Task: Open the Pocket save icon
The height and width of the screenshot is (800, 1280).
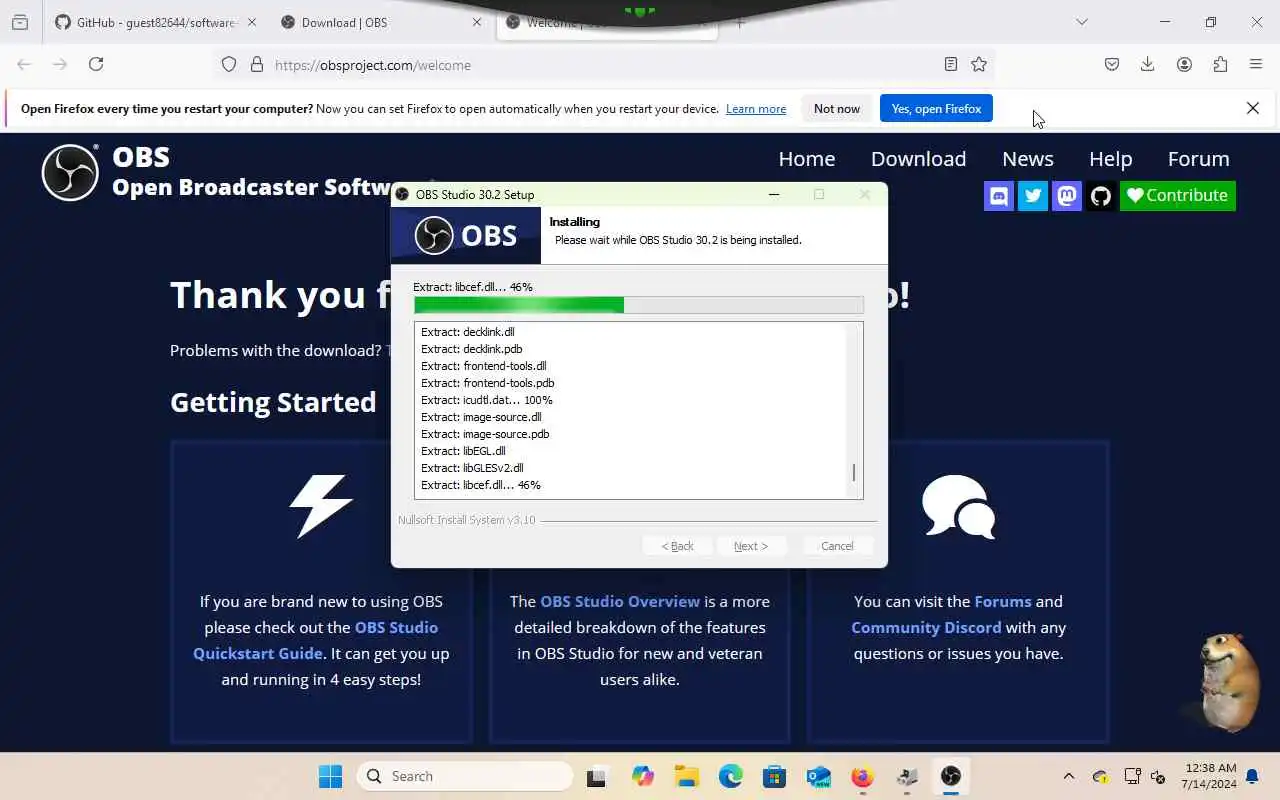Action: (1112, 64)
